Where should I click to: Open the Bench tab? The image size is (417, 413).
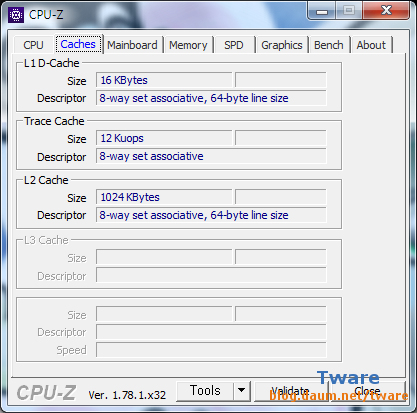coord(329,45)
